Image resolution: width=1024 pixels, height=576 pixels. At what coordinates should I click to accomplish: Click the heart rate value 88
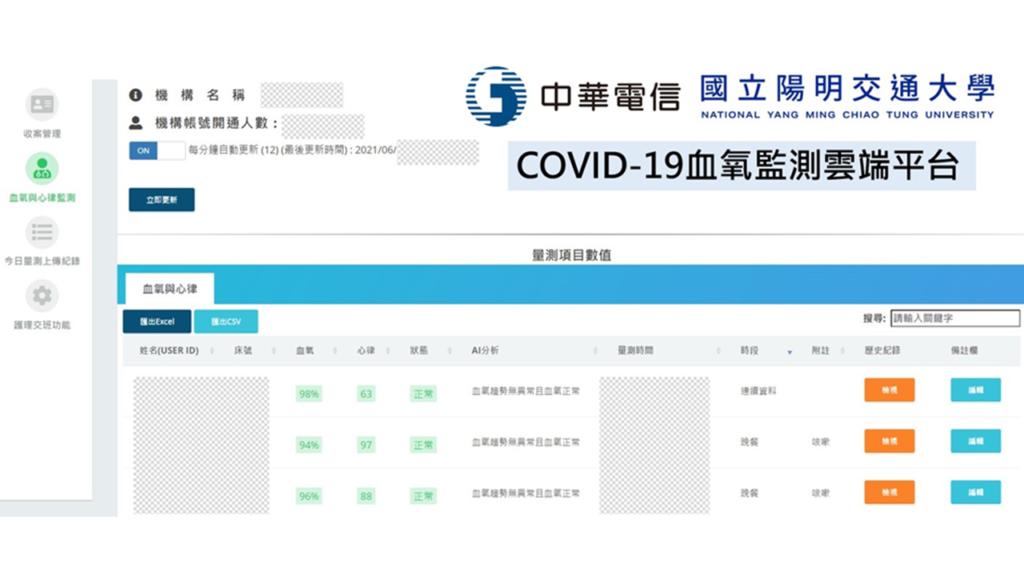coord(366,496)
